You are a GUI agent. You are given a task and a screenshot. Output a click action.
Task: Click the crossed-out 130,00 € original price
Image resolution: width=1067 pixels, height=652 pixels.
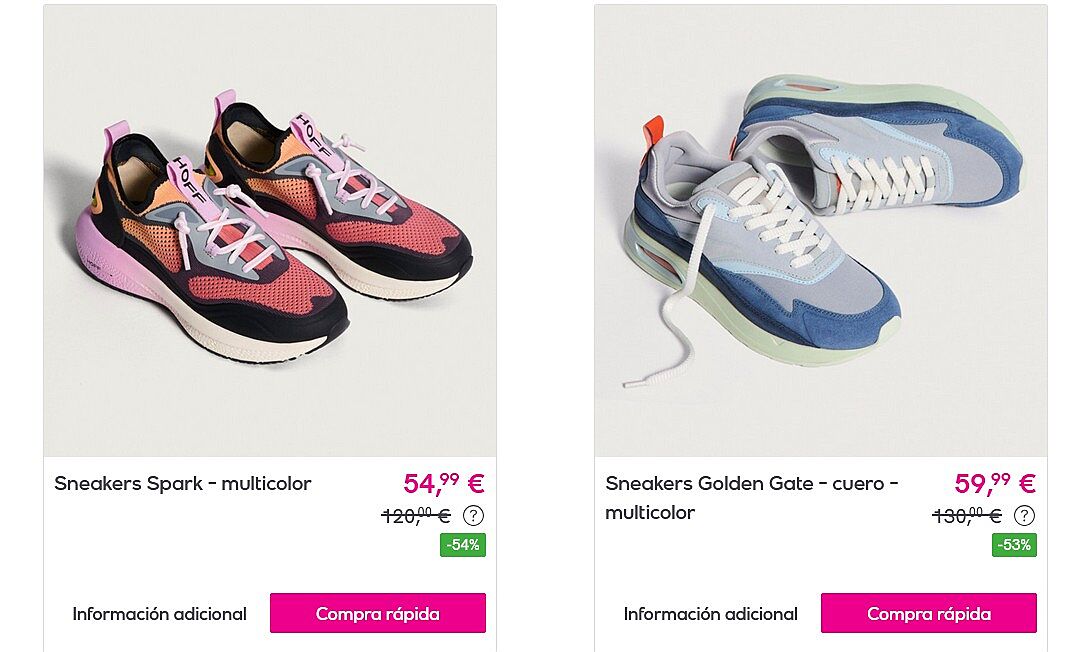[x=967, y=516]
